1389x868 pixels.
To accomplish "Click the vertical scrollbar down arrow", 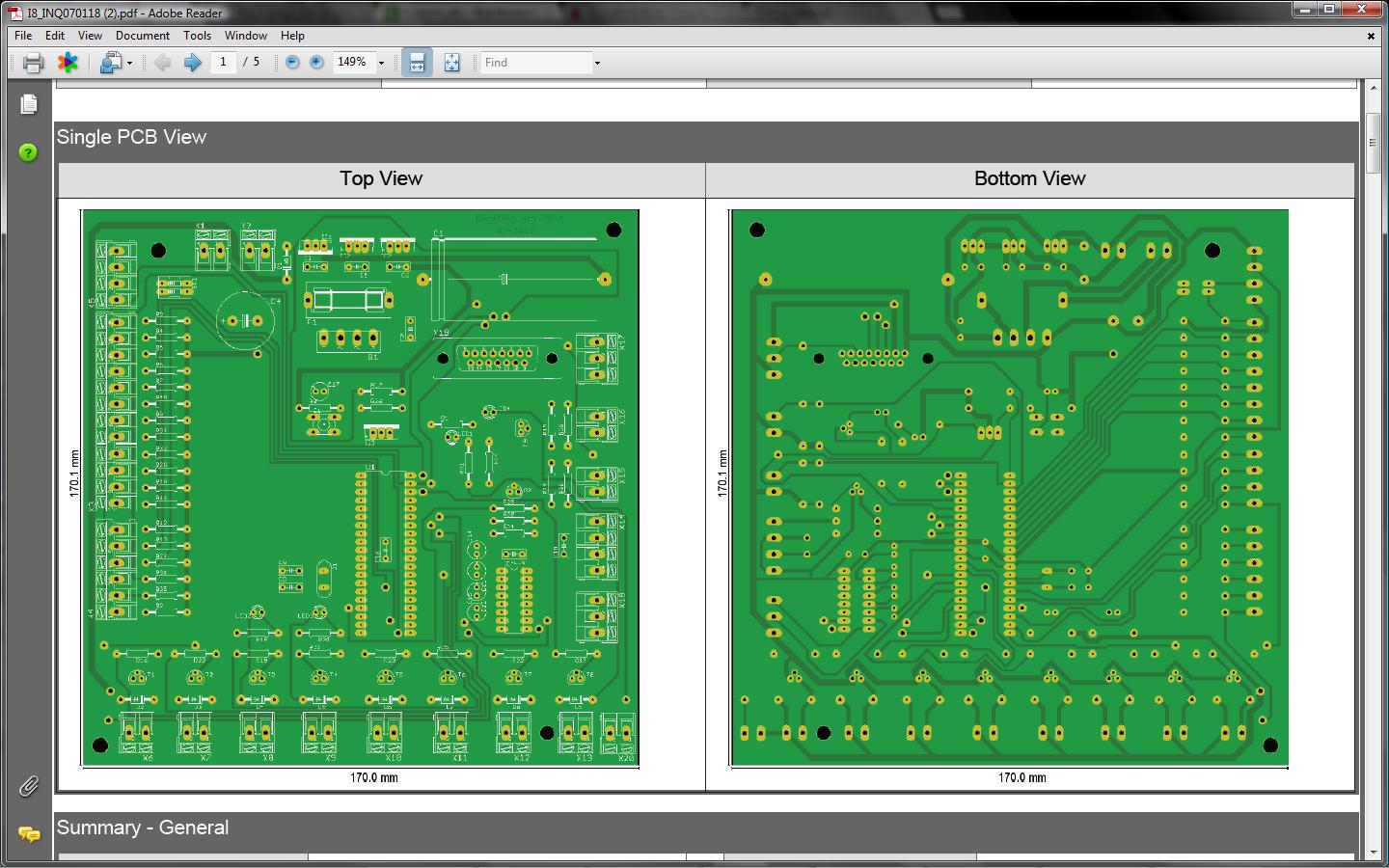I will [1374, 853].
